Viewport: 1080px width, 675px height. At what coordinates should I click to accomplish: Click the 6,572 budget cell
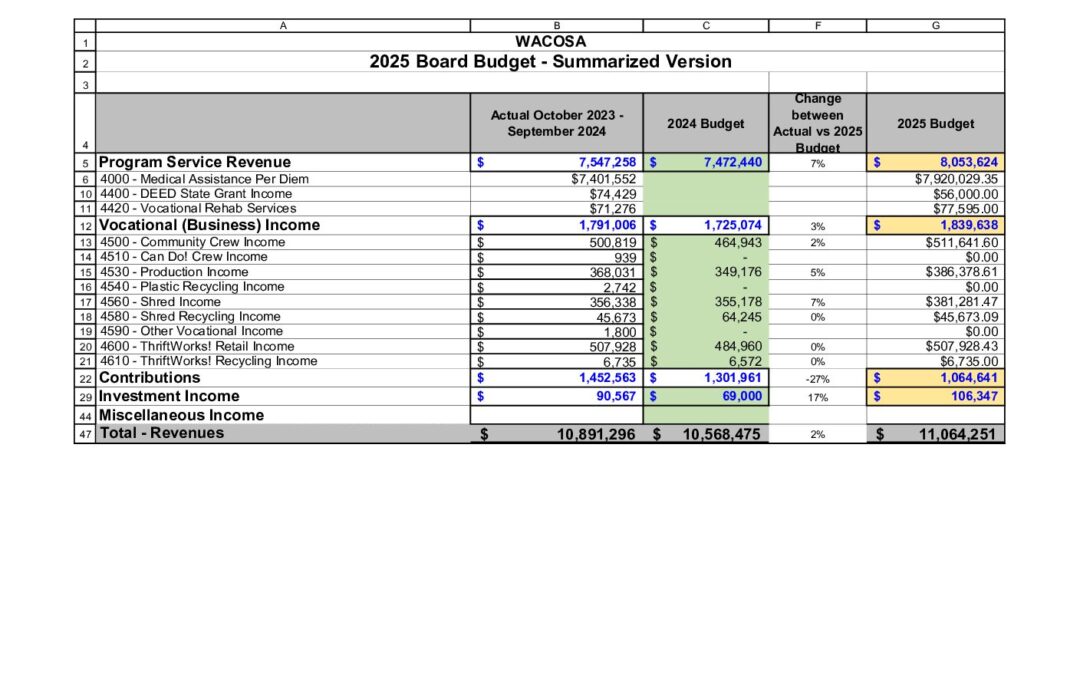[x=706, y=362]
